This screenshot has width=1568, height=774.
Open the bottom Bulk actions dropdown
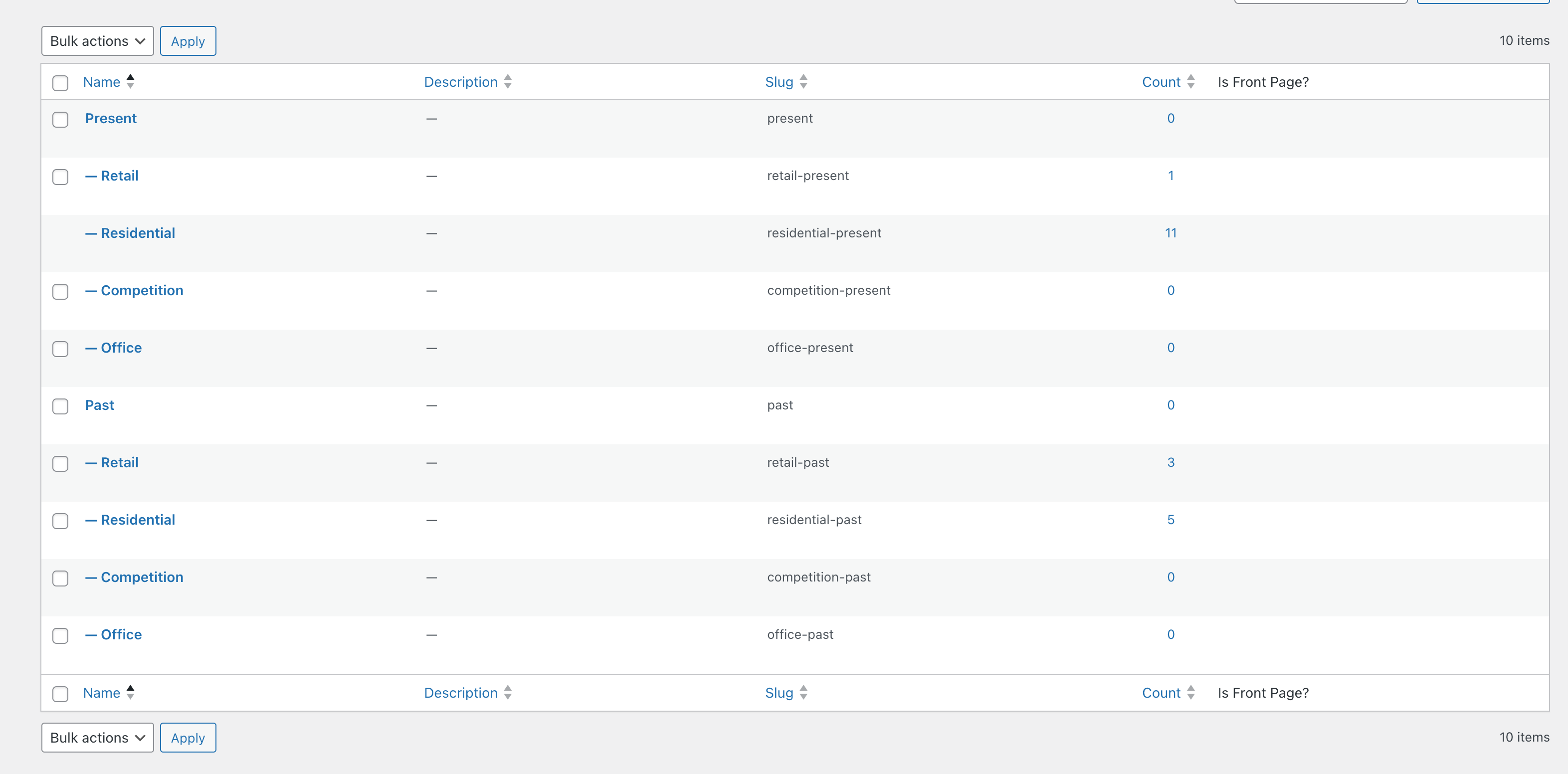click(x=97, y=738)
